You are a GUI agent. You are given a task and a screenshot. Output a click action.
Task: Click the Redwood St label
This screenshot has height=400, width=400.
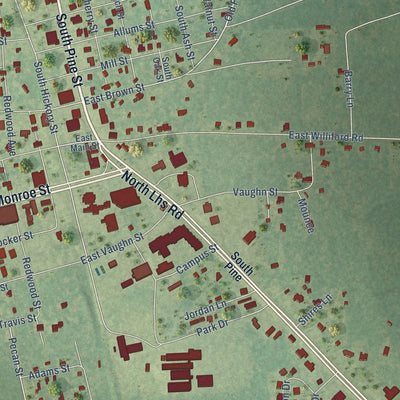tap(32, 283)
